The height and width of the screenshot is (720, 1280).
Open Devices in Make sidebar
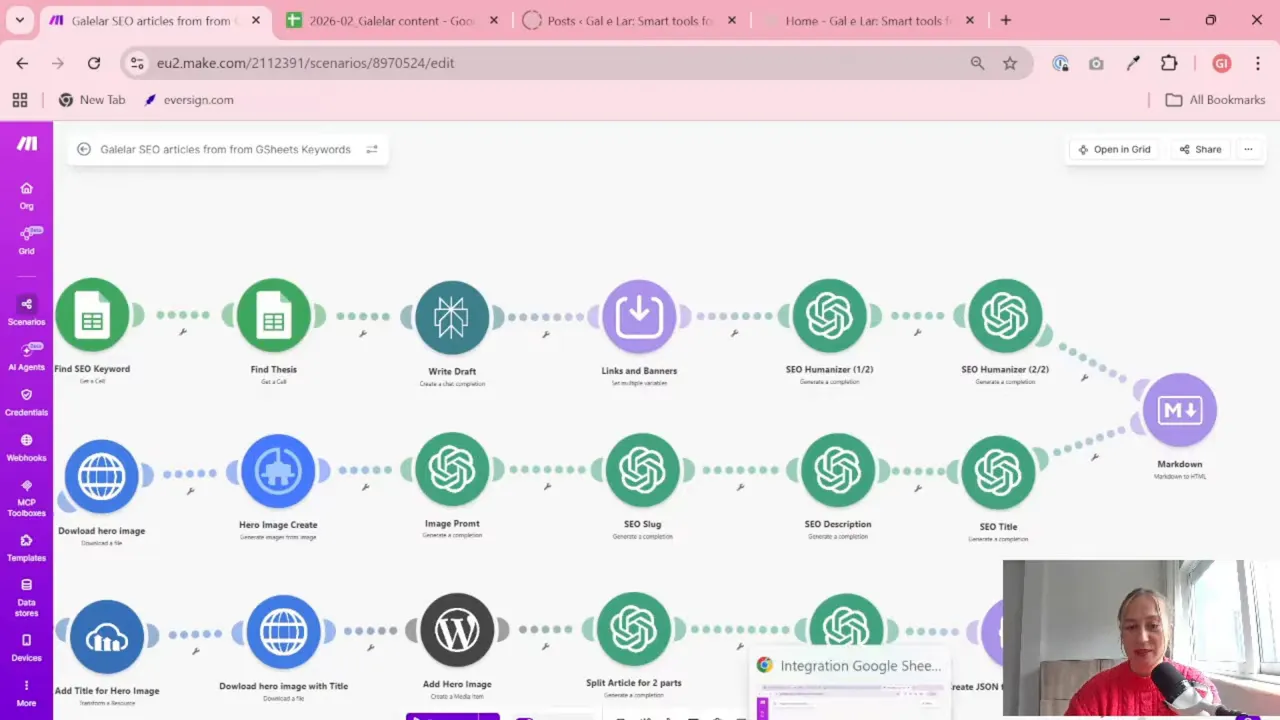point(26,648)
